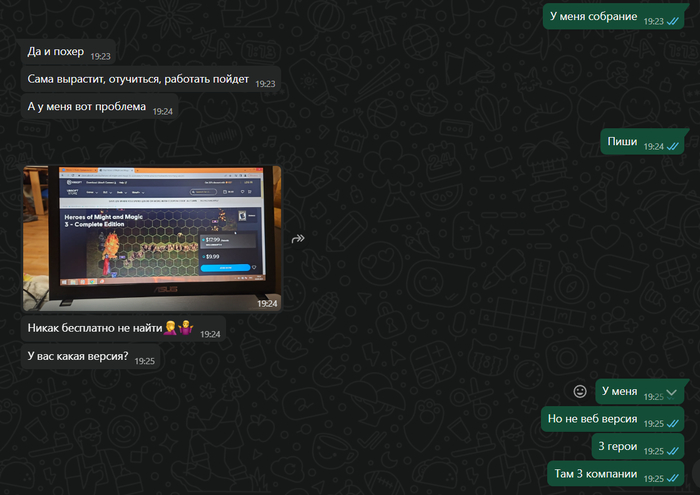The height and width of the screenshot is (495, 700).
Task: Select the "Пиши" sent message bubble
Action: coord(623,144)
